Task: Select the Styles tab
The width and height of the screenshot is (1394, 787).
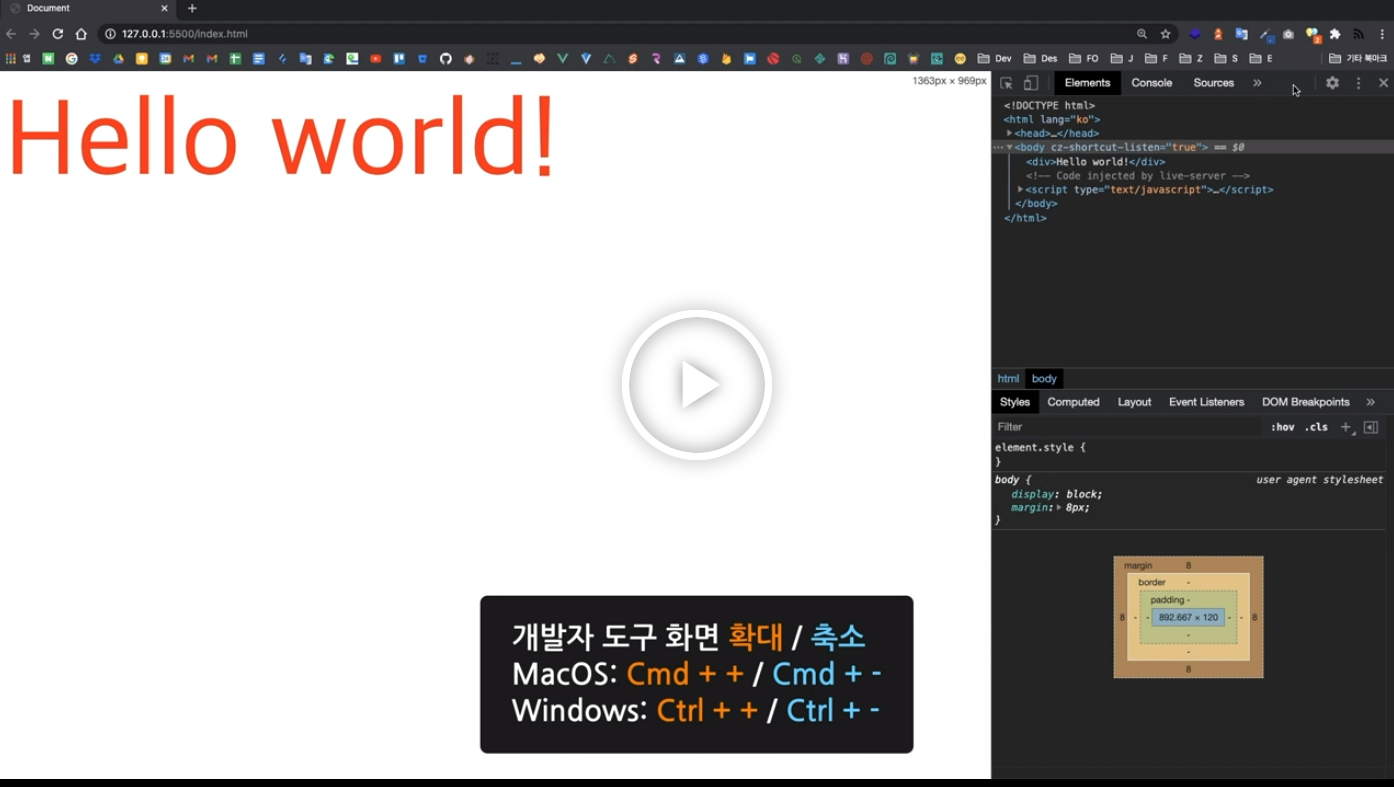Action: click(x=1014, y=402)
